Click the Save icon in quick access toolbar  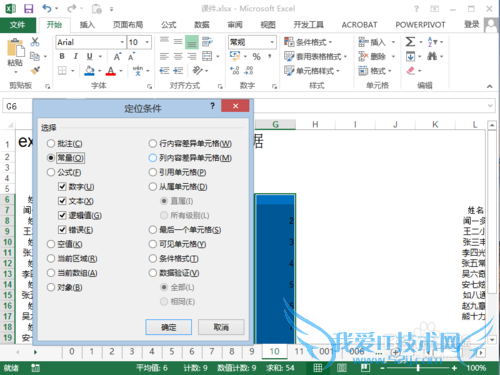(x=29, y=9)
